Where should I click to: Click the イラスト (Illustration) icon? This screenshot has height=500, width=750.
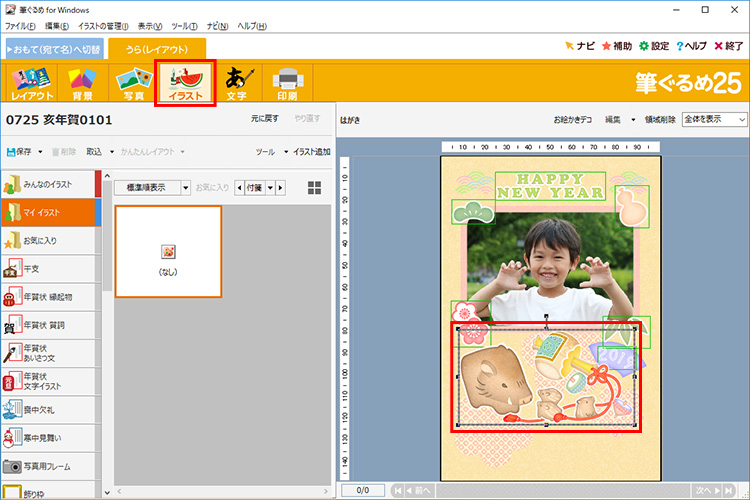[x=185, y=83]
